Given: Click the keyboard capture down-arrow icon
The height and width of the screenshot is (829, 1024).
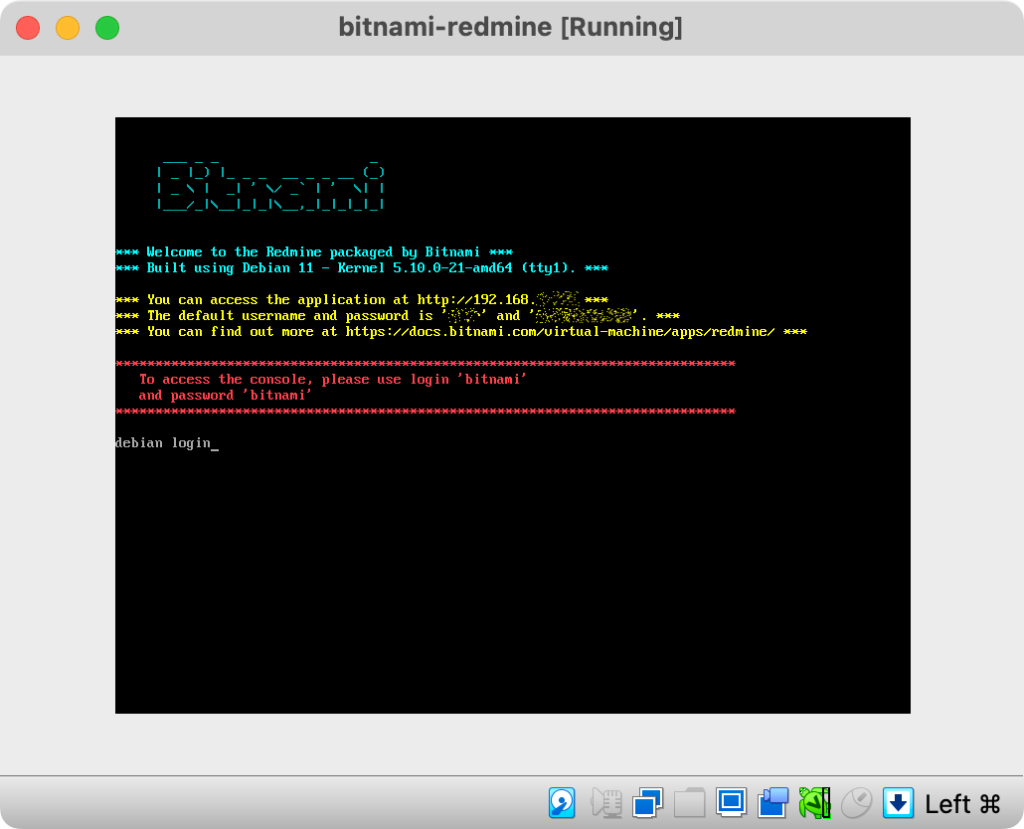Looking at the screenshot, I should pos(898,802).
